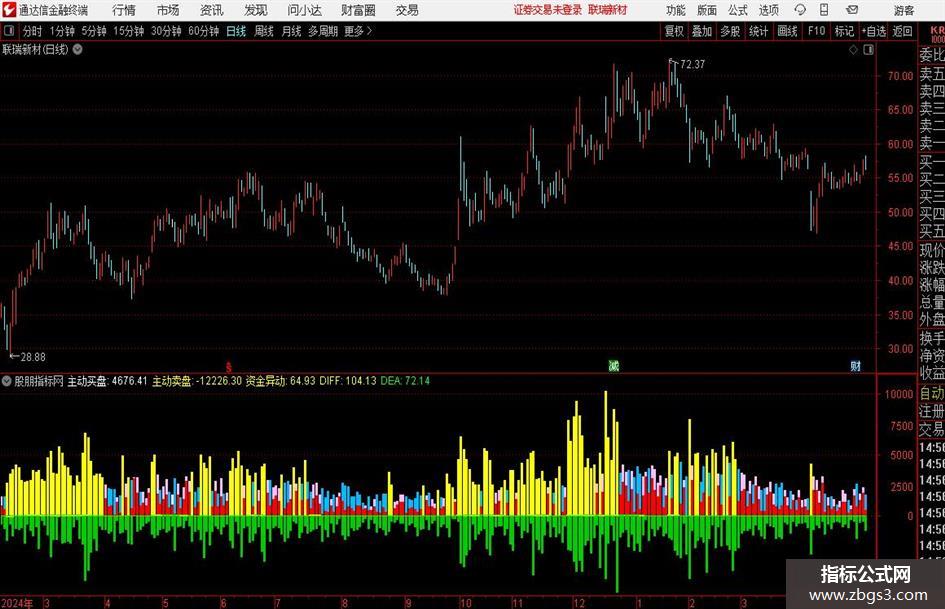945x609 pixels.
Task: Click the DEA: 72.14 readout
Action: (405, 381)
